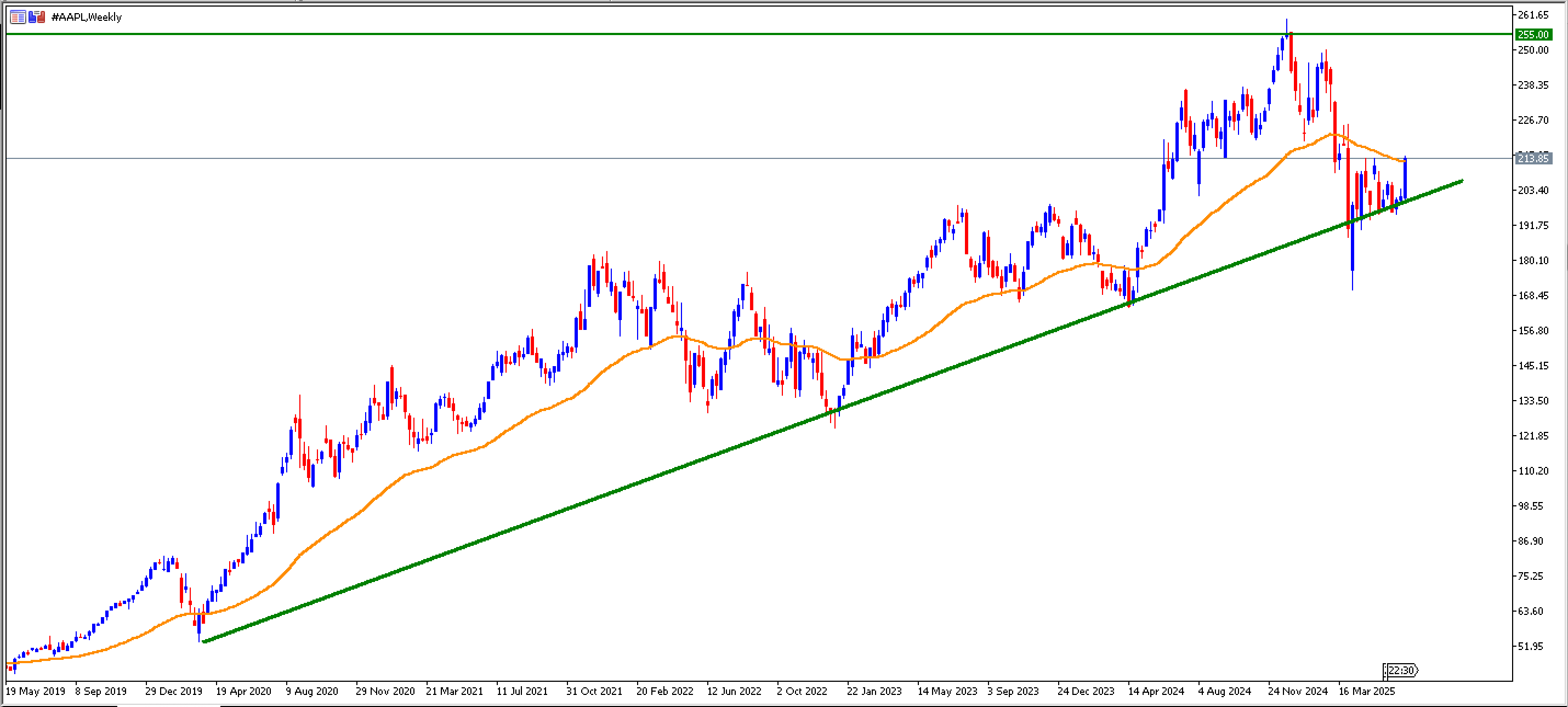Viewport: 1568px width, 707px height.
Task: Click the 156.80 price scale value
Action: [1533, 331]
